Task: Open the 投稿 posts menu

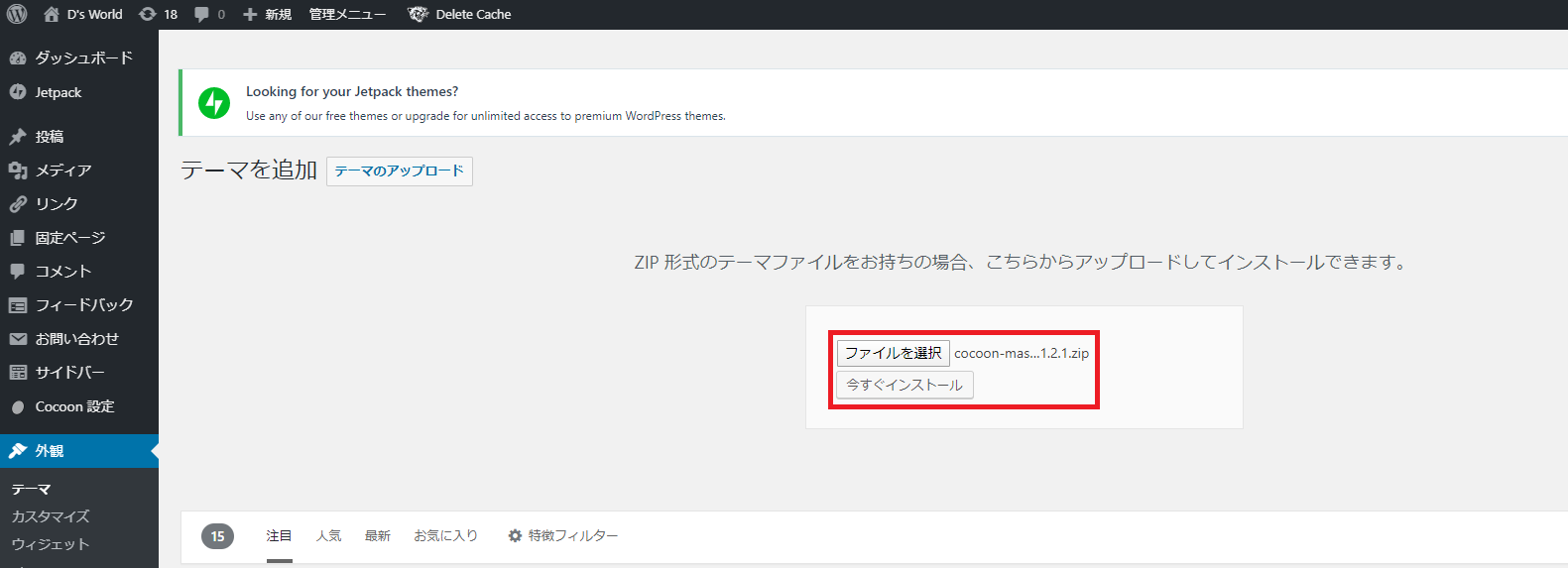Action: 50,137
